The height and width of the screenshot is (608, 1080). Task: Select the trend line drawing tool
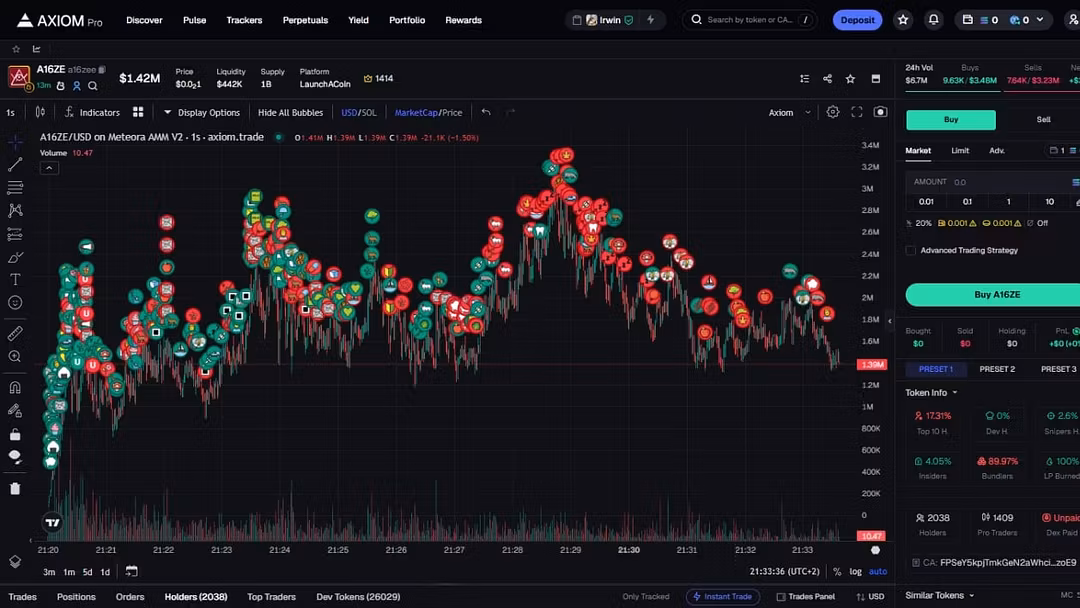(15, 164)
